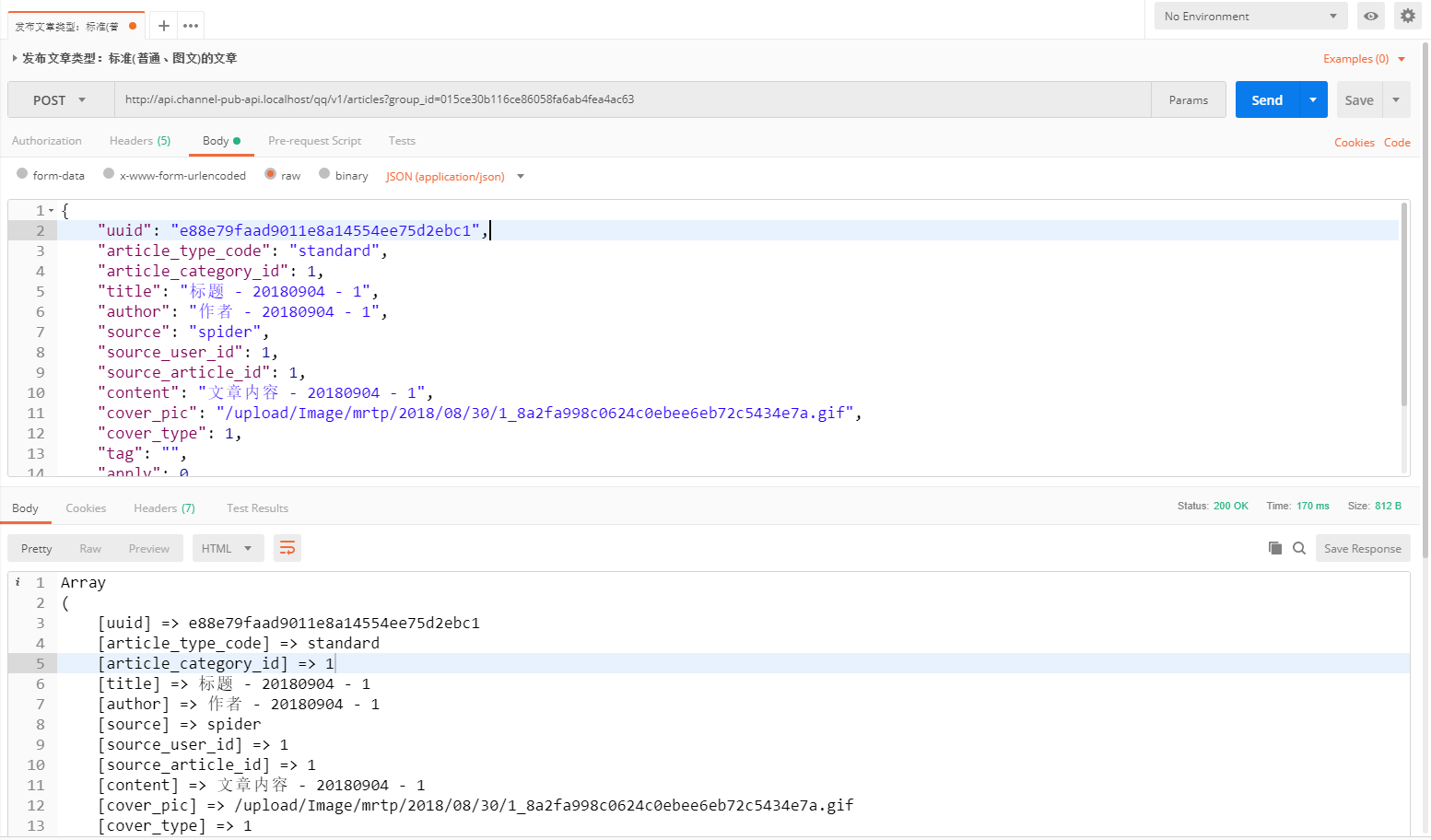Open a new request tab with plus icon
Screen dimensions: 1431x840
[x=163, y=26]
